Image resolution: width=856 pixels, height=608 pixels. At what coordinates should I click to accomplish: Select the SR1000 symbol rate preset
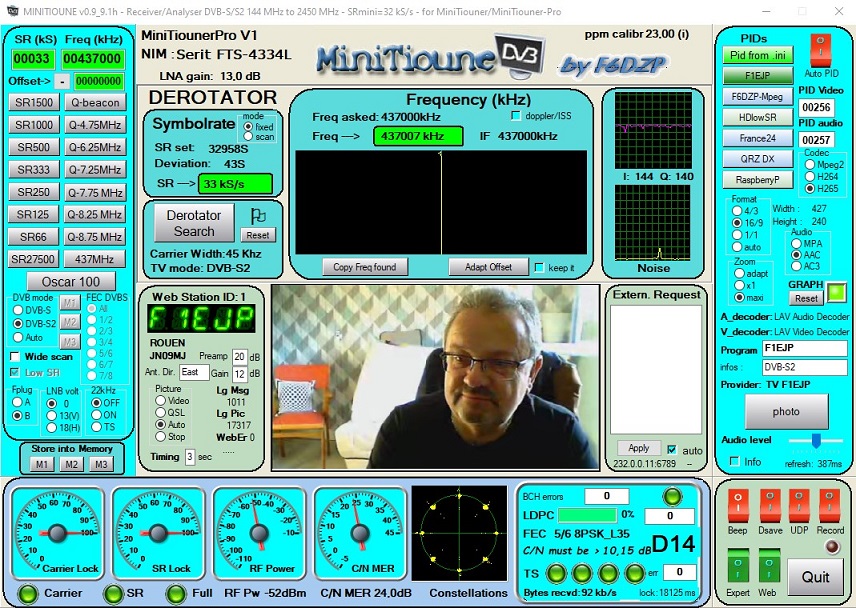click(x=34, y=125)
